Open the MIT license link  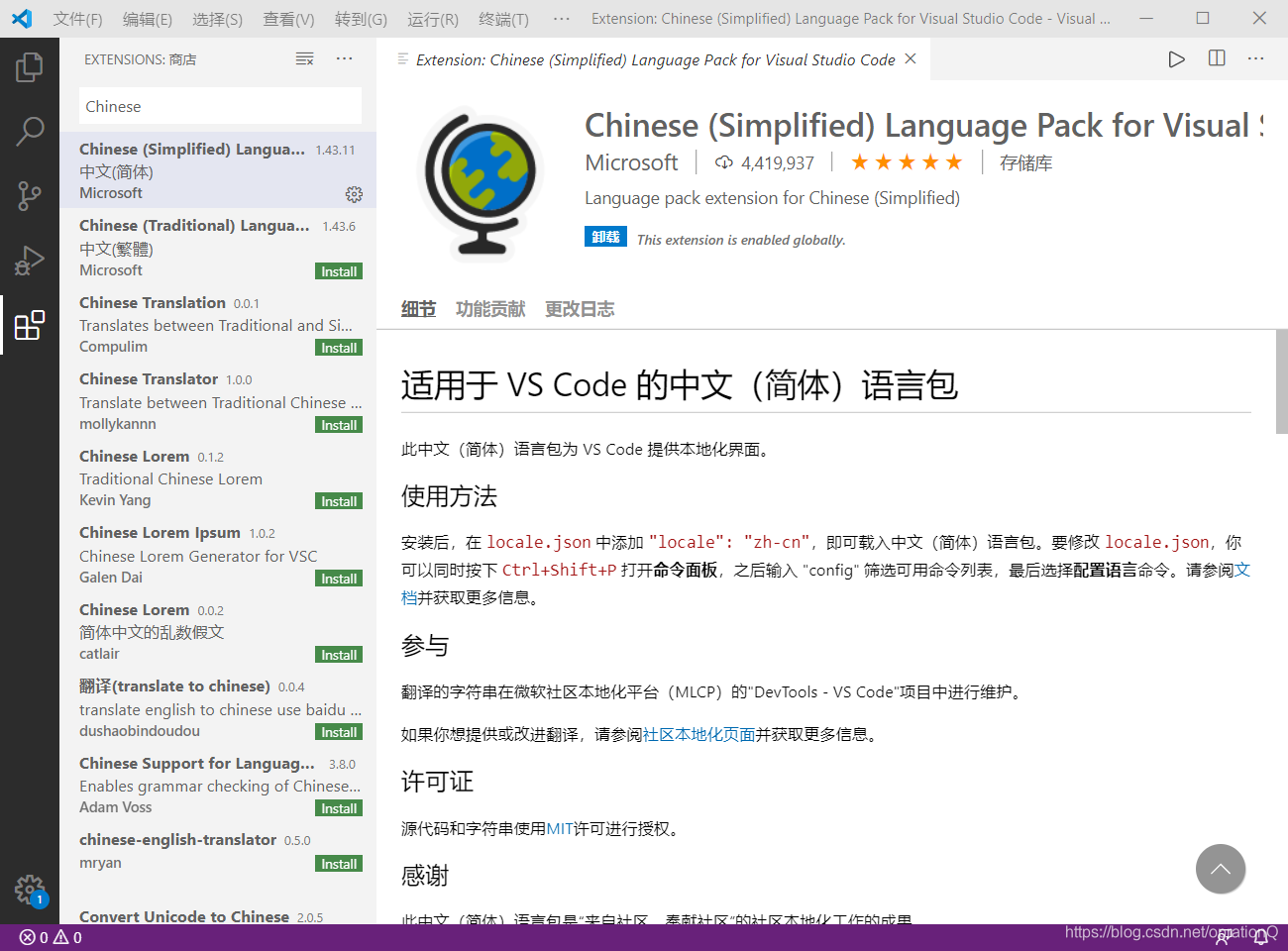560,828
